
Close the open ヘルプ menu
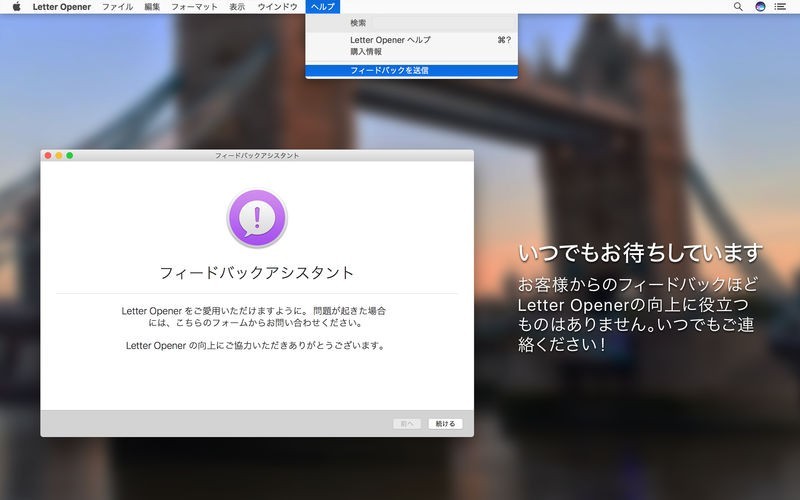click(323, 7)
